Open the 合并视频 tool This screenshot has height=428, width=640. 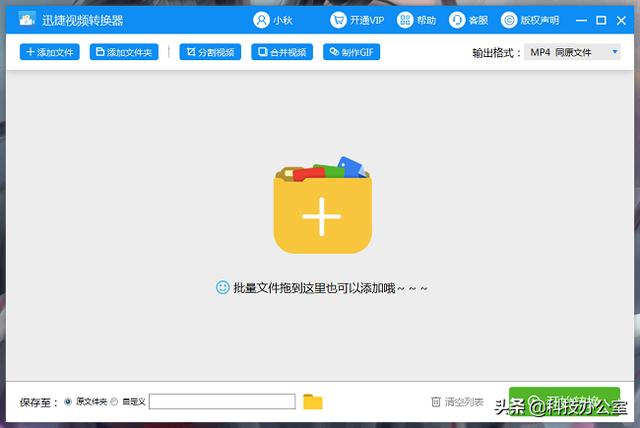(282, 52)
